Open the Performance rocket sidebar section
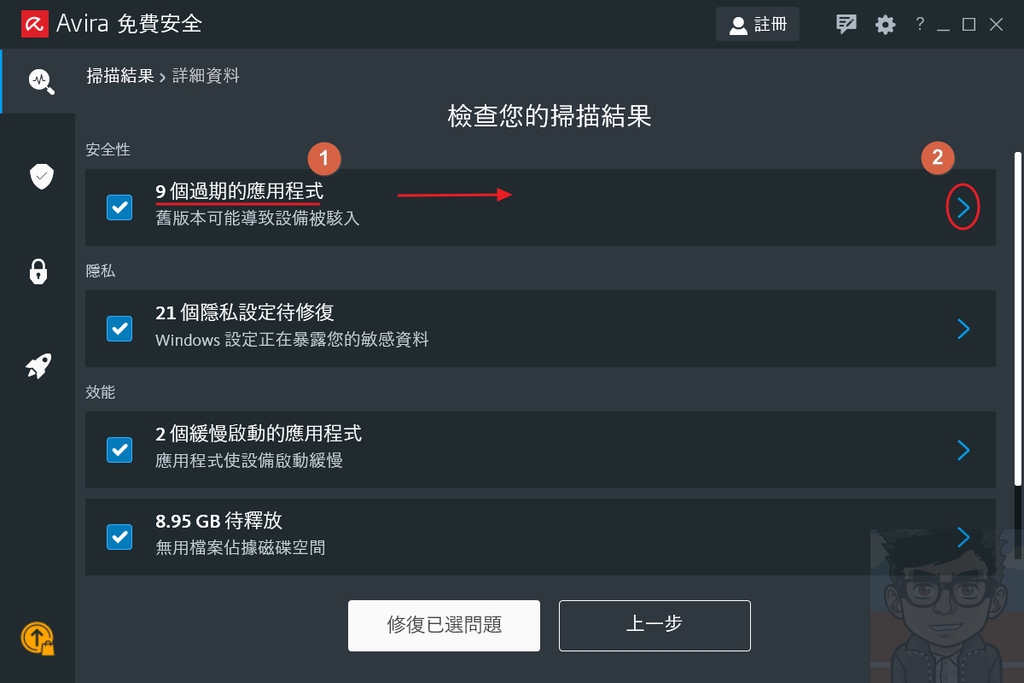Image resolution: width=1024 pixels, height=683 pixels. click(39, 366)
